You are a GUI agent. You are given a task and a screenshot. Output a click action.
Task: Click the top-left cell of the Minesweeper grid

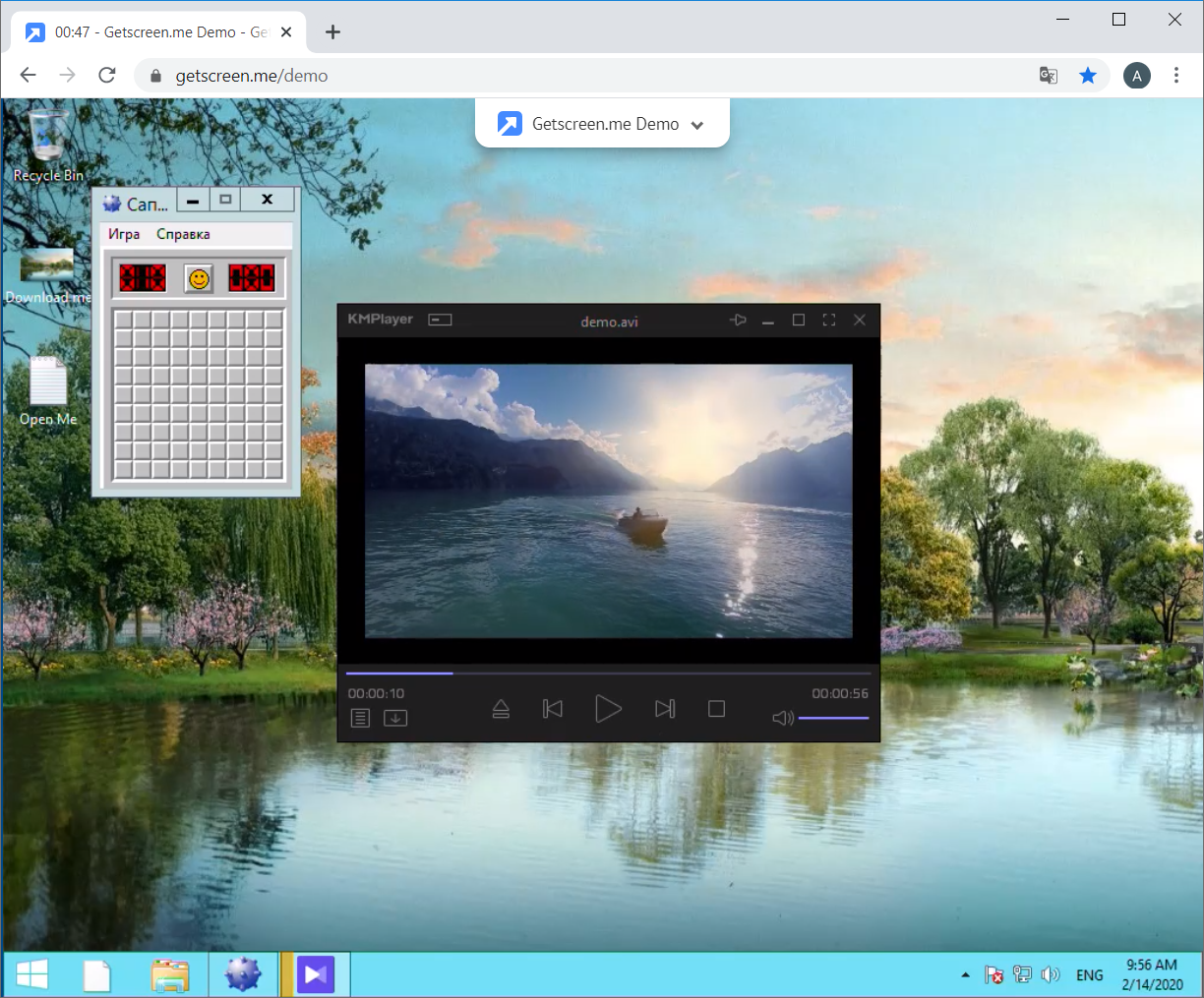point(124,321)
